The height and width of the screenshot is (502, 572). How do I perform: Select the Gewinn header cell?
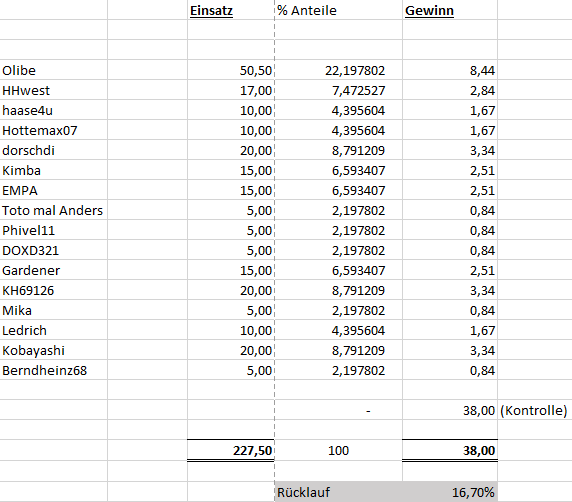(x=450, y=10)
